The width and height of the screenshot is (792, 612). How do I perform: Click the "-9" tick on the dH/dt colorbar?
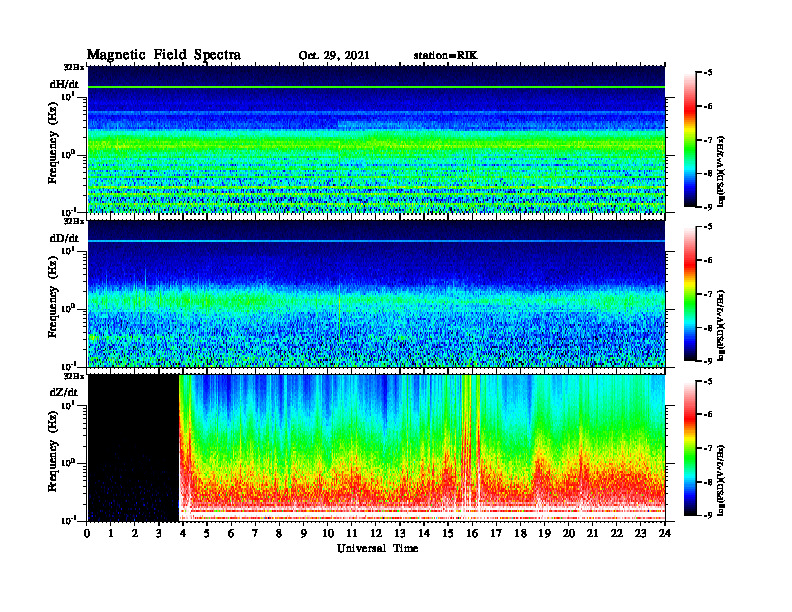708,207
